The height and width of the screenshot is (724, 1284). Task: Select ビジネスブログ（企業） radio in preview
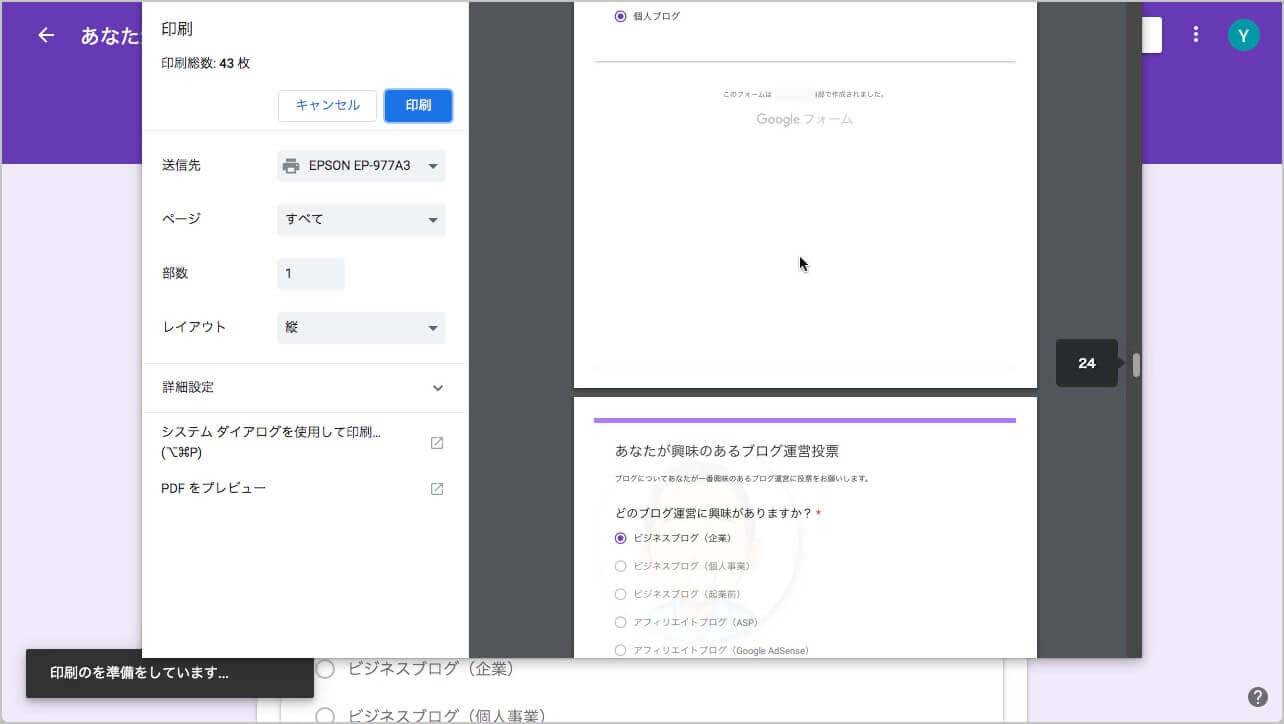coord(620,538)
